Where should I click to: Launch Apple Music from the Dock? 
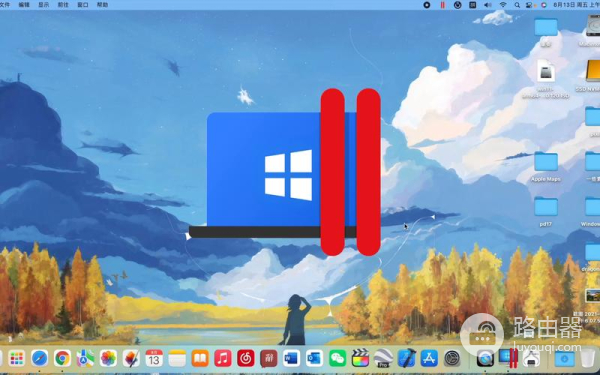click(223, 359)
